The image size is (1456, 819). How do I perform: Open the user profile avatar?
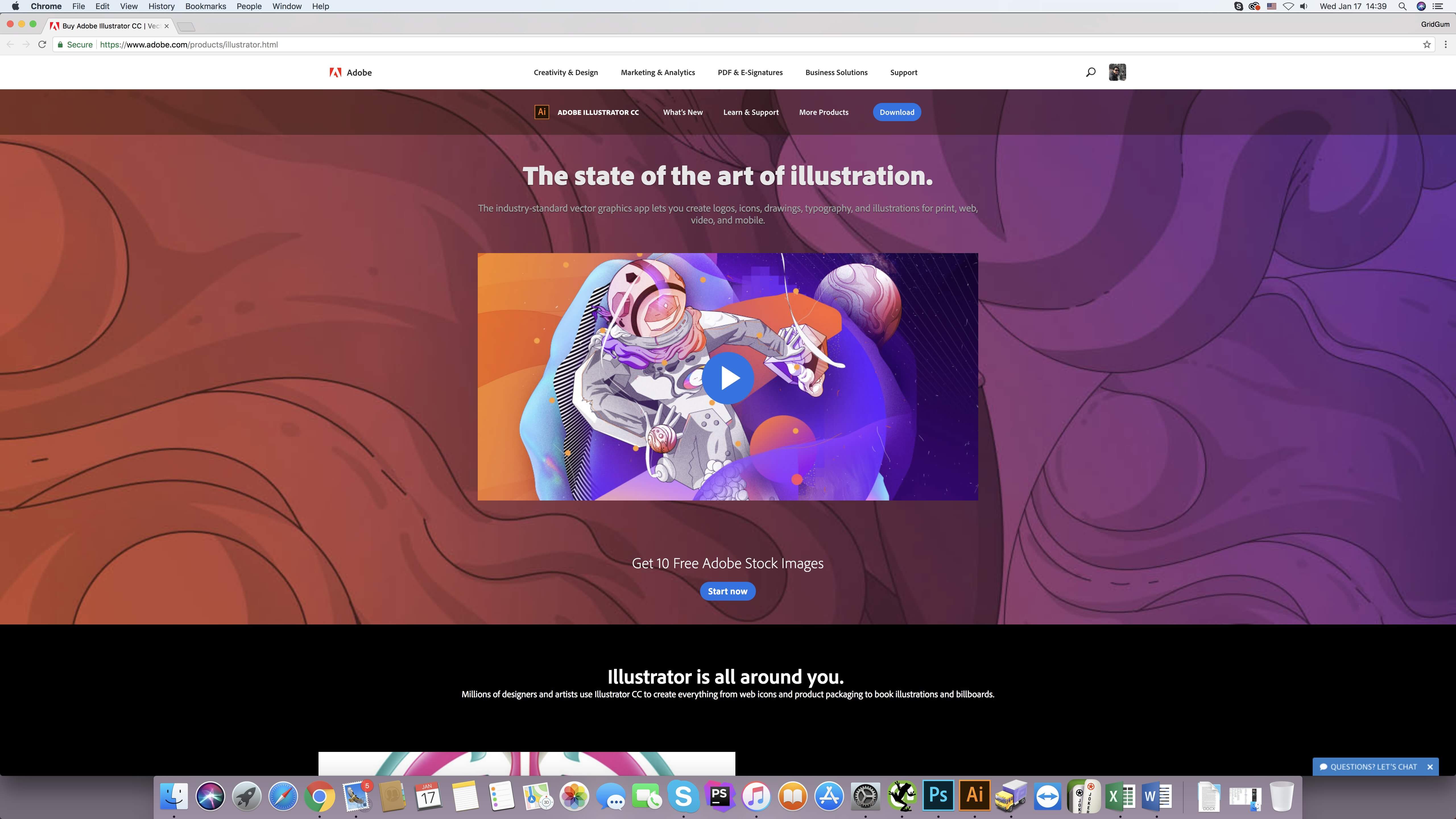pos(1117,72)
